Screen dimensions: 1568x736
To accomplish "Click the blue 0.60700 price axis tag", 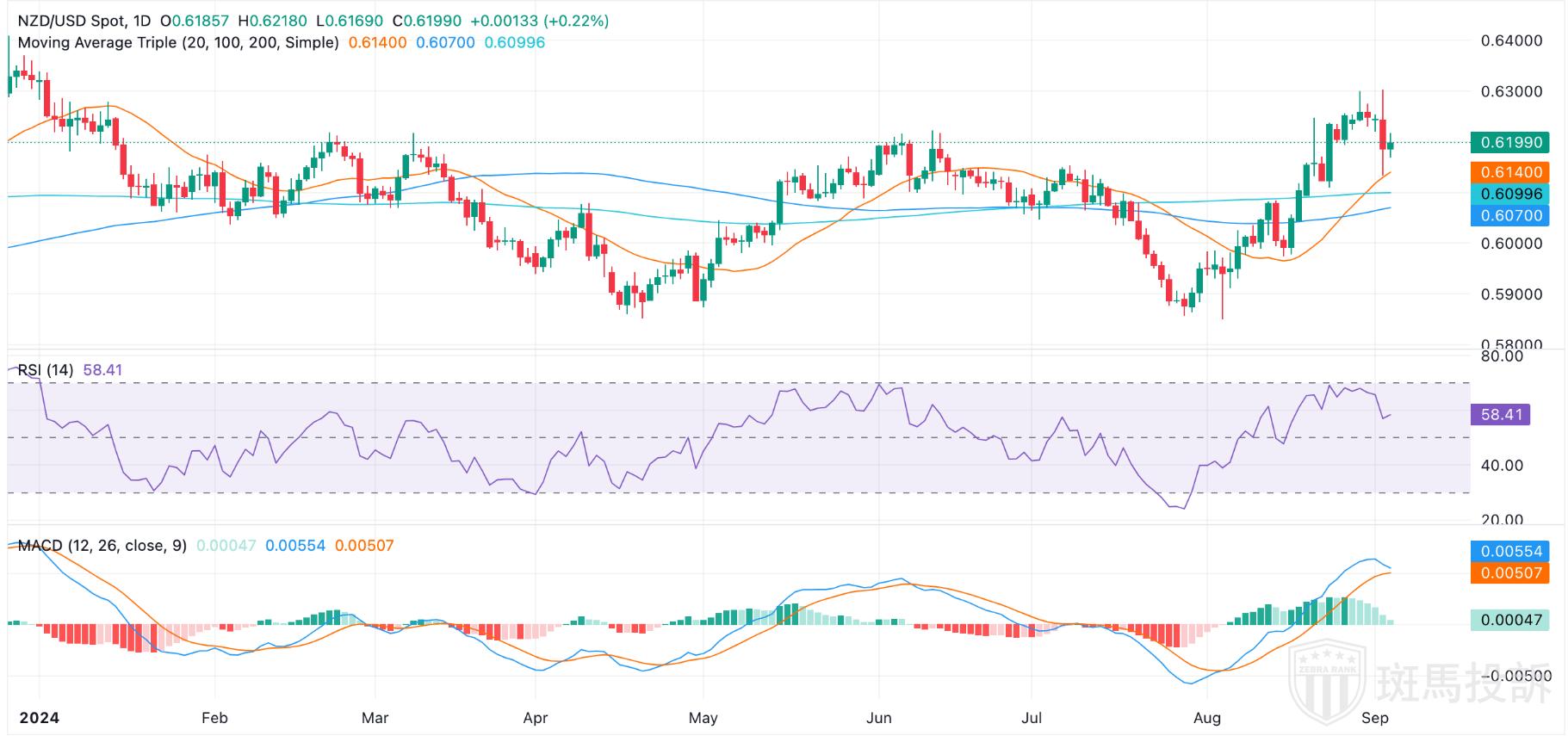I will 1510,215.
